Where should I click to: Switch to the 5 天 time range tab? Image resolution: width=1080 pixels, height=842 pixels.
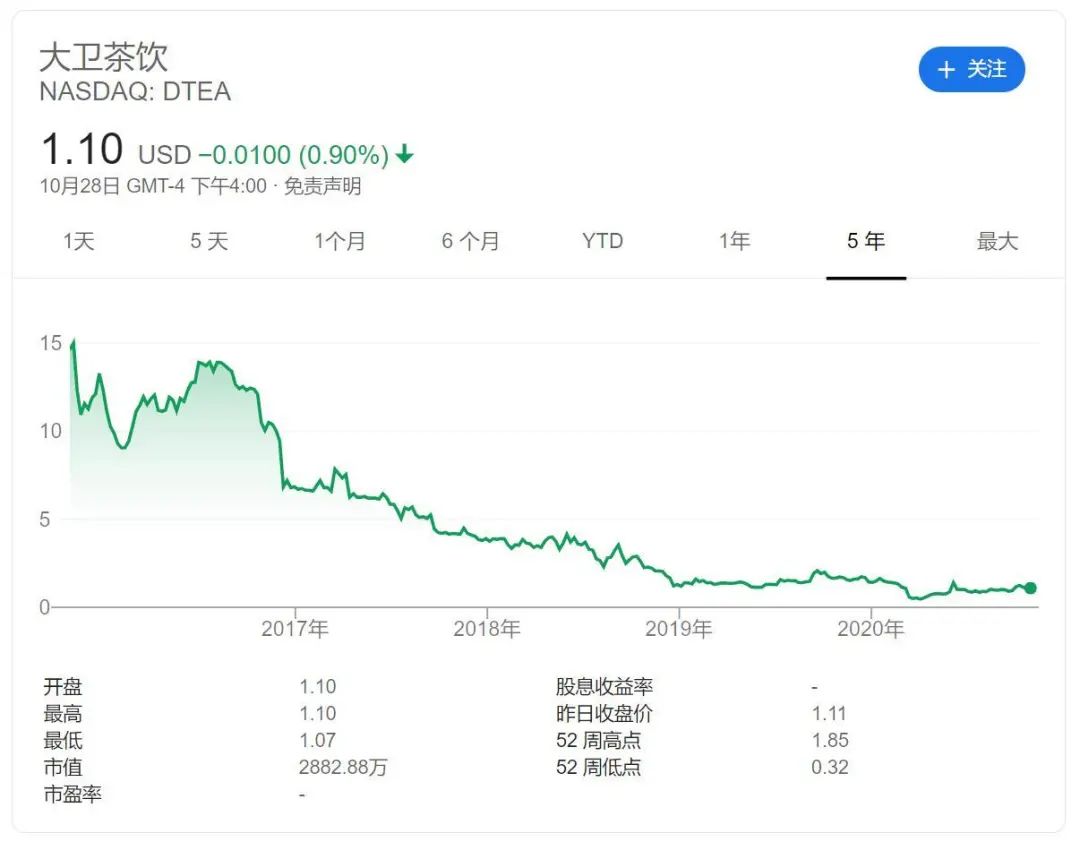tap(209, 241)
